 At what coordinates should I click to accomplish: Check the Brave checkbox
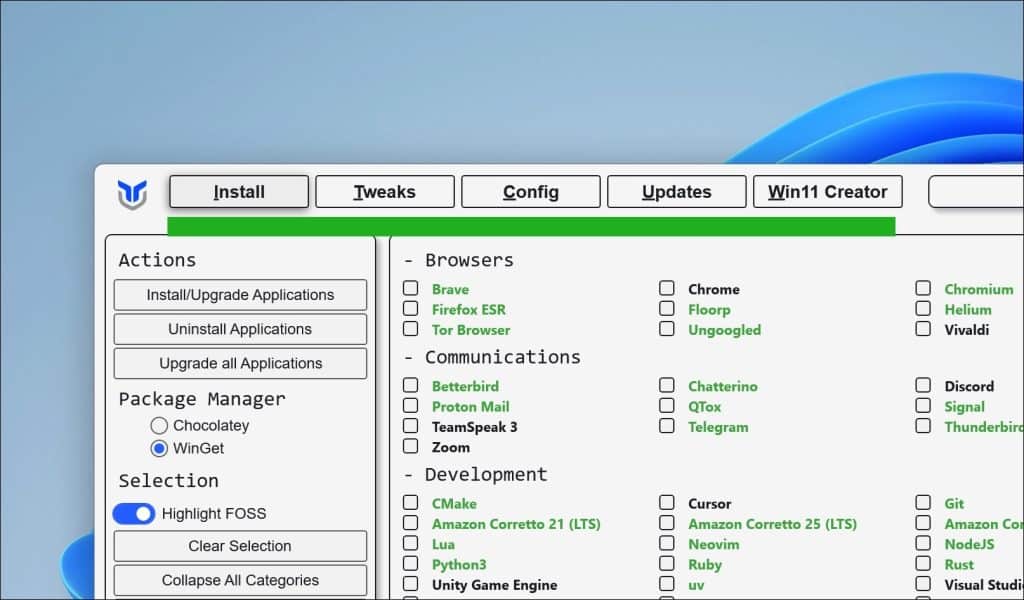pyautogui.click(x=410, y=288)
